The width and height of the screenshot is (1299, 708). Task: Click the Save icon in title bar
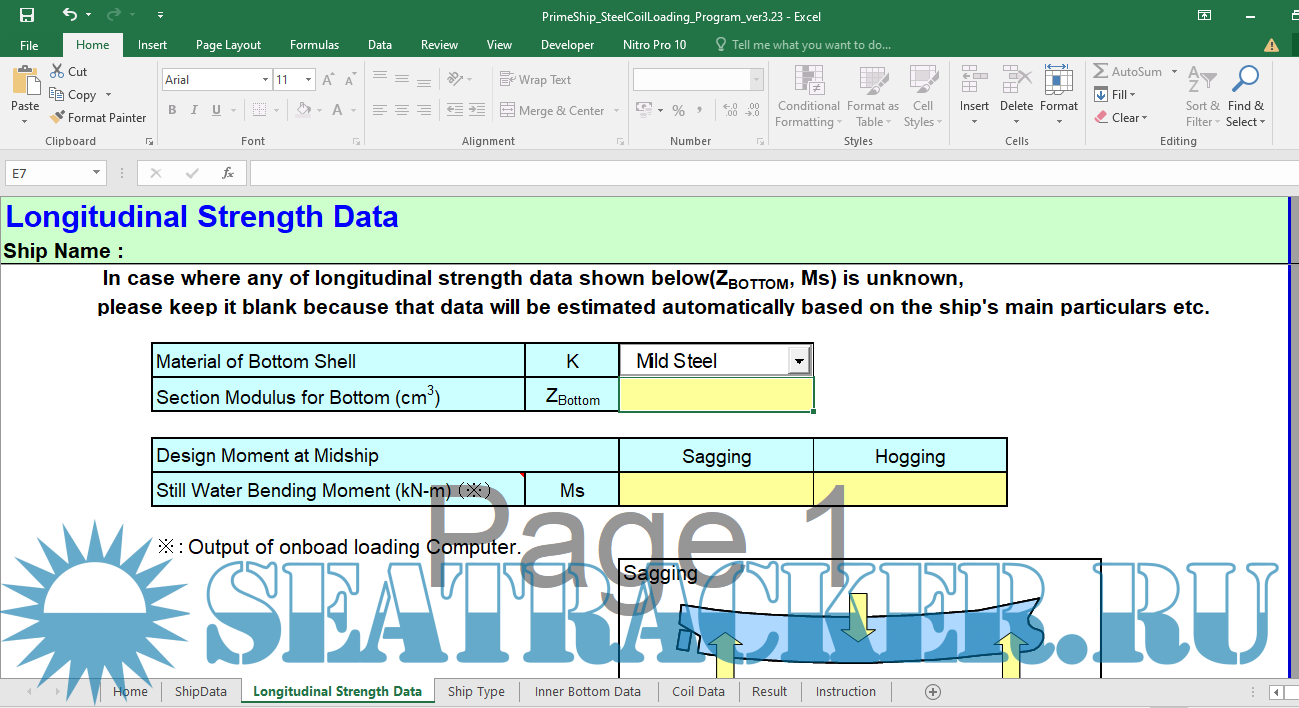tap(27, 15)
